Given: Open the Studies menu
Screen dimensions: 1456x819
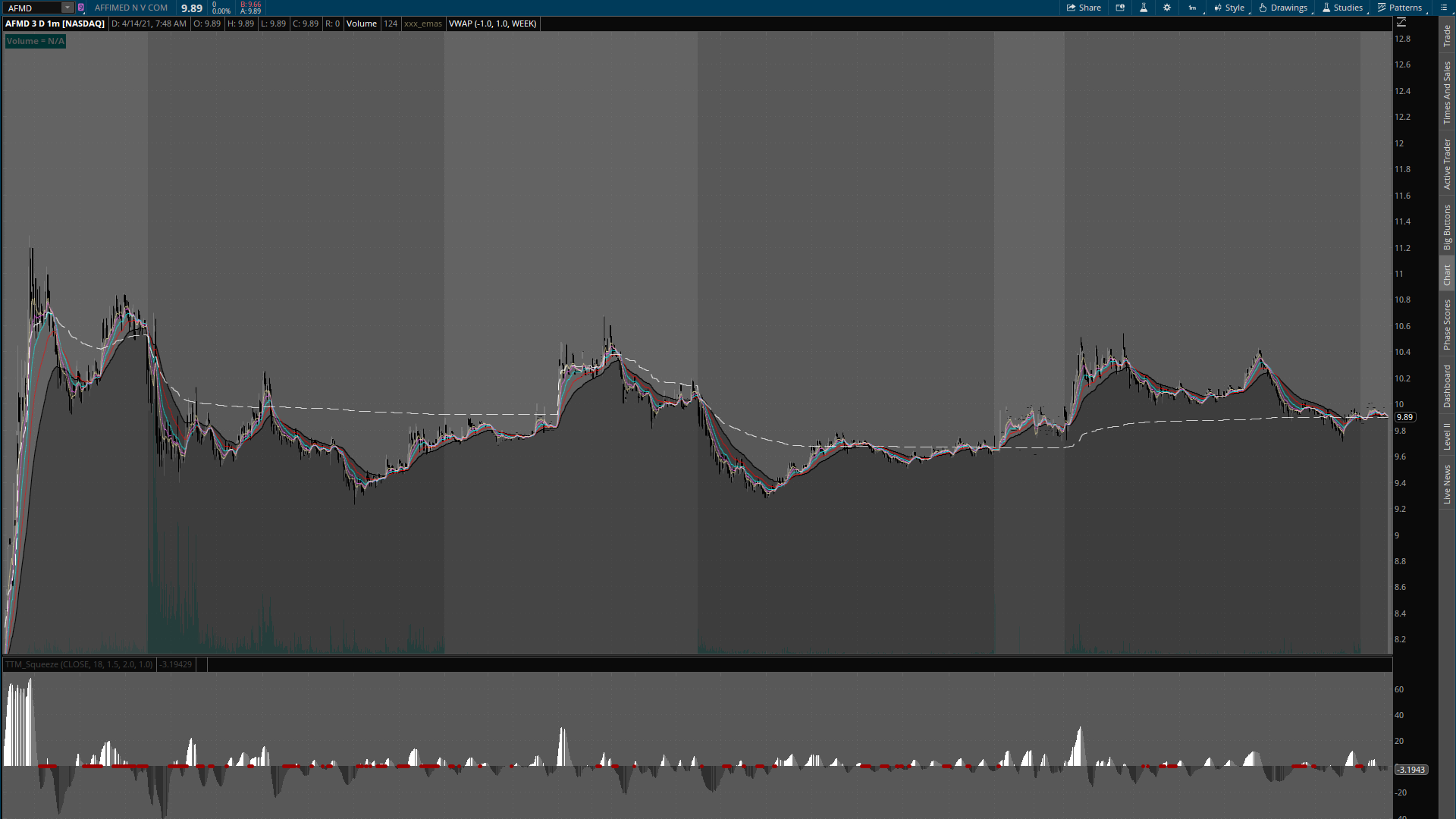Looking at the screenshot, I should pyautogui.click(x=1342, y=8).
